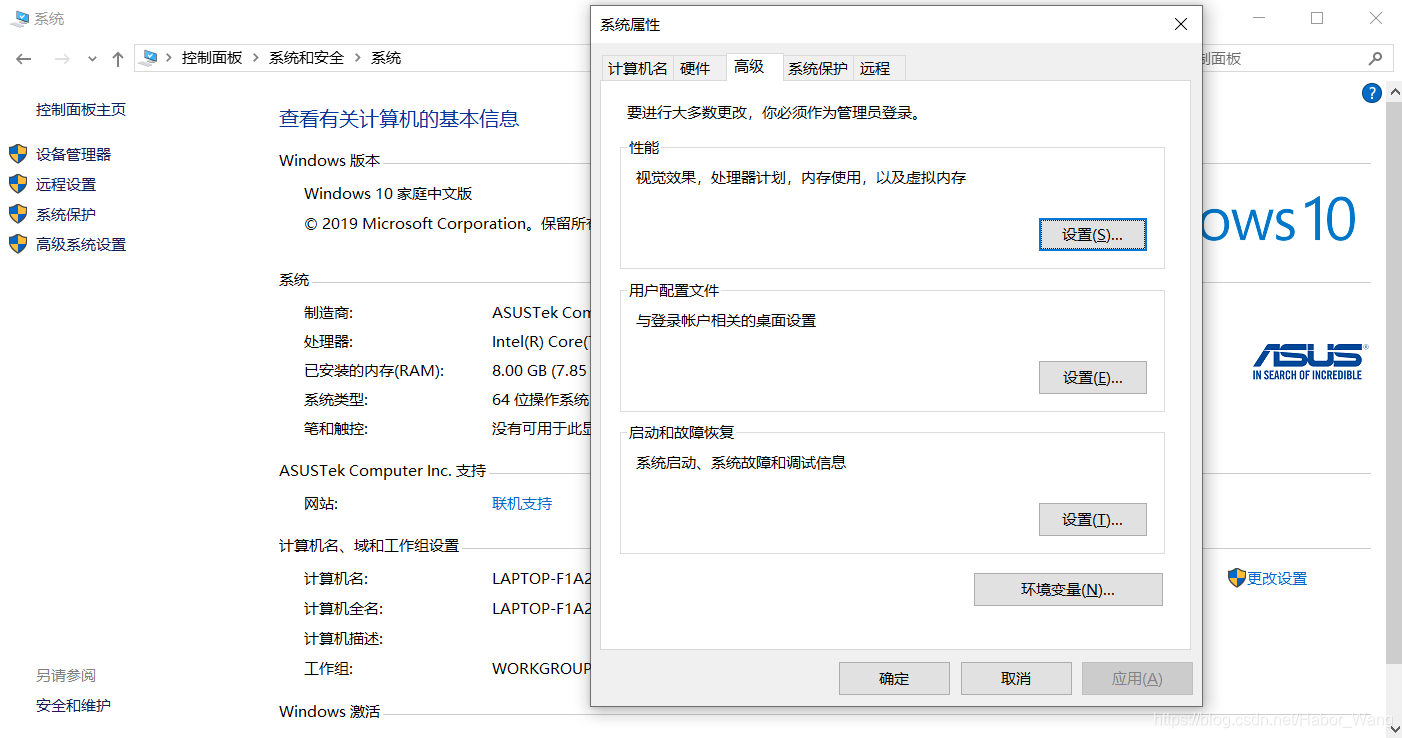Open 环境变量(N) environment variables
This screenshot has width=1402, height=738.
click(1068, 590)
